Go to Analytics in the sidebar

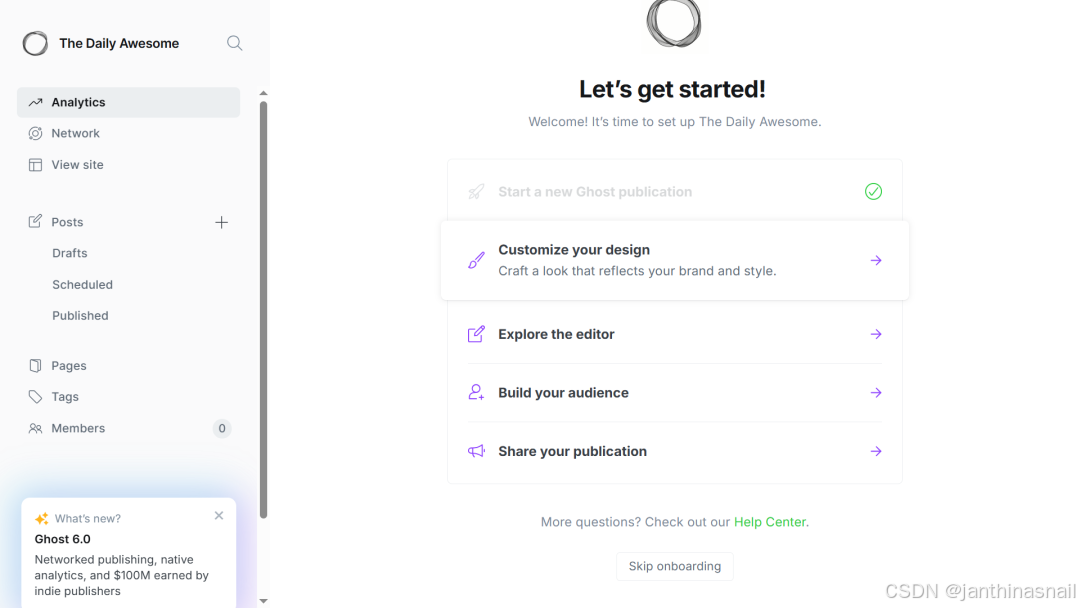pyautogui.click(x=129, y=102)
